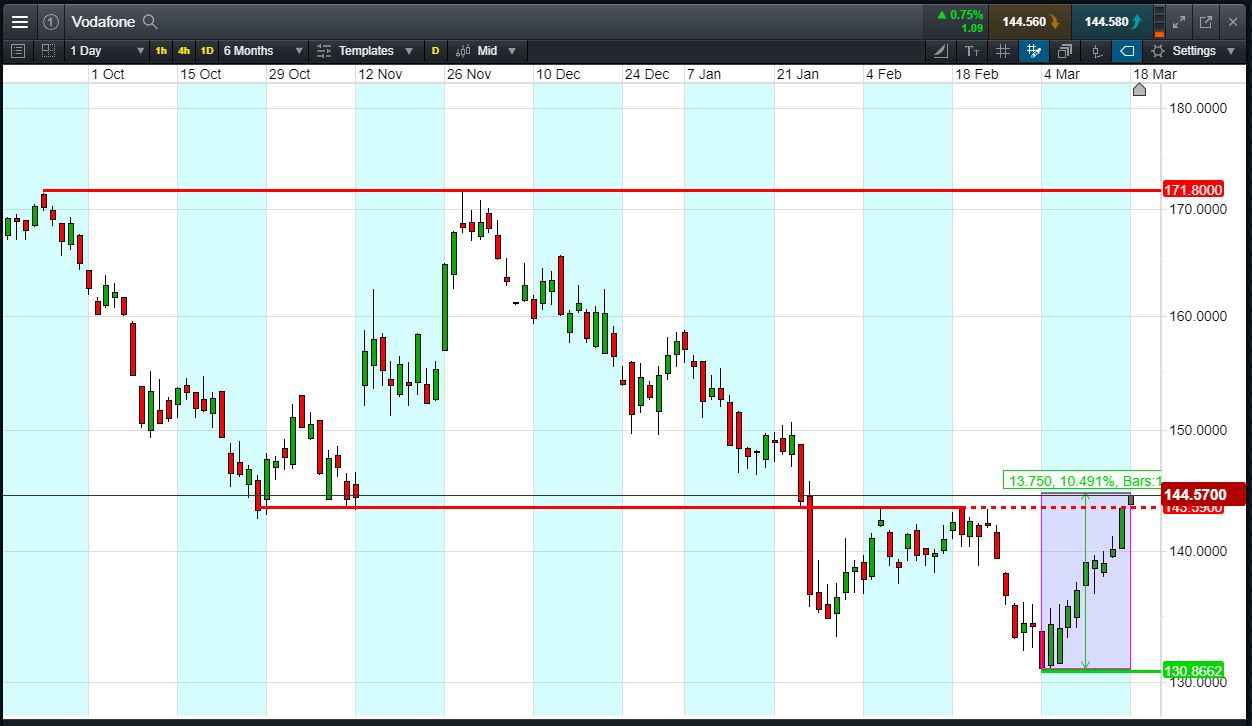Image resolution: width=1252 pixels, height=726 pixels.
Task: Open the 6 Months range dropdown
Action: [263, 50]
